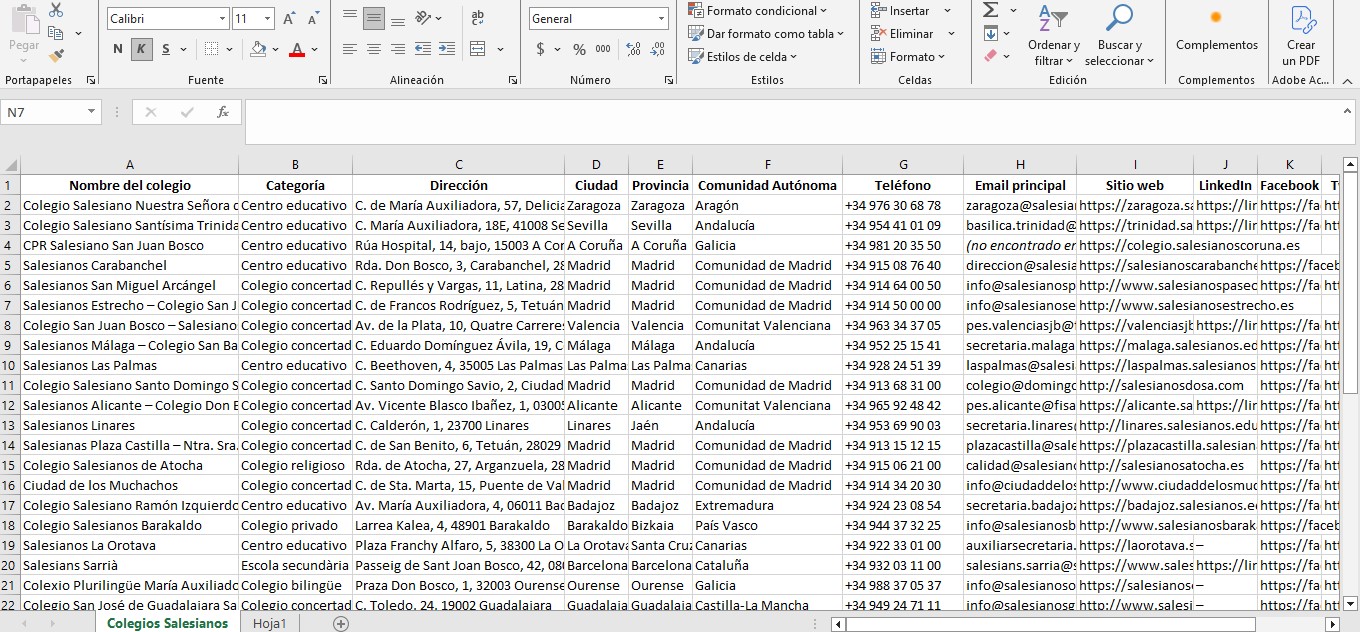
Task: Open the Calibri font name dropdown
Action: [222, 19]
